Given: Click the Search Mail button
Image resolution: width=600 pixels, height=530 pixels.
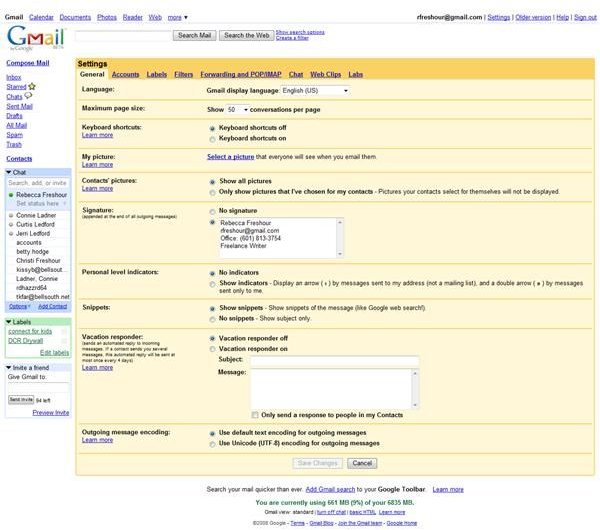Looking at the screenshot, I should pos(194,36).
